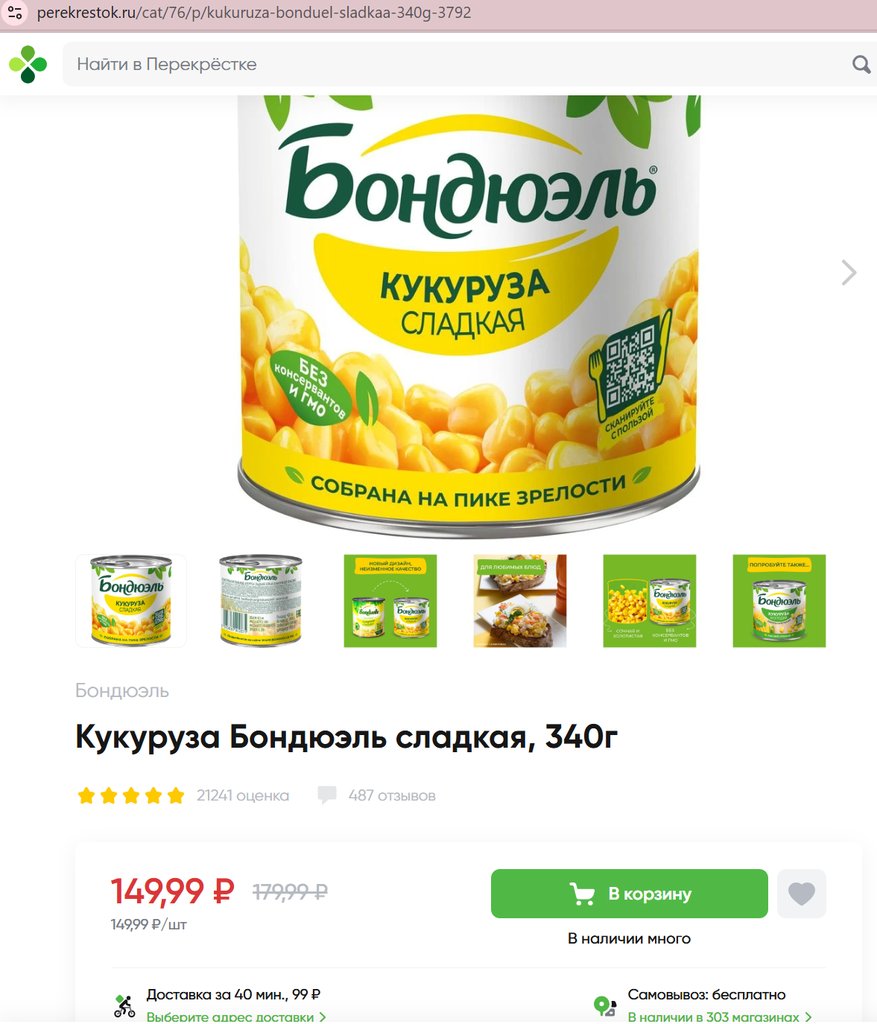This screenshot has width=877, height=1024.
Task: Select thumbnail showing can back with barcode
Action: click(261, 601)
